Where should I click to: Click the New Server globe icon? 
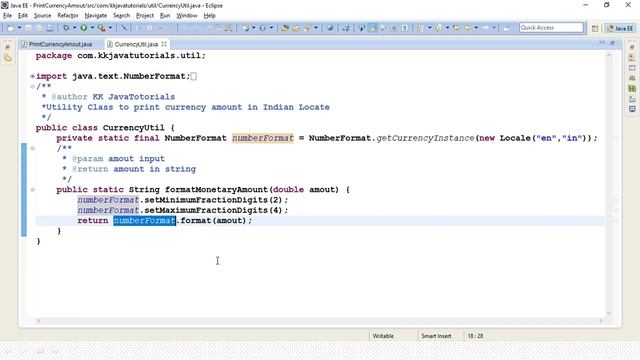(x=245, y=28)
